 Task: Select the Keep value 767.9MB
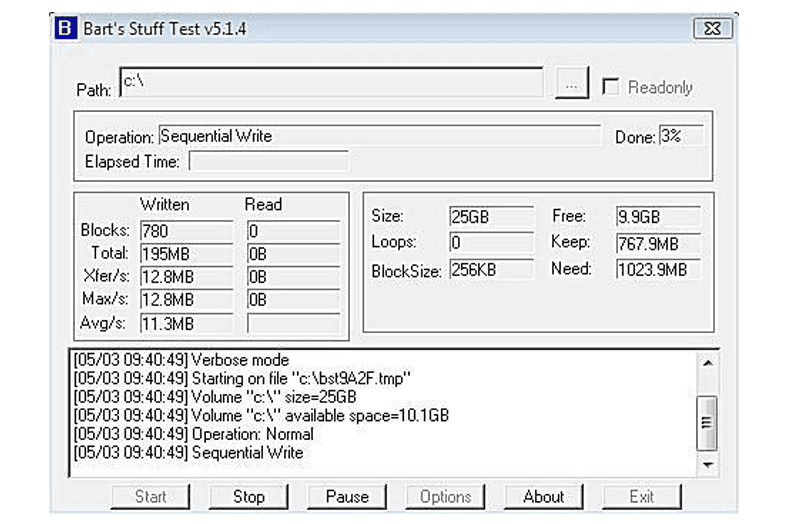pyautogui.click(x=658, y=244)
